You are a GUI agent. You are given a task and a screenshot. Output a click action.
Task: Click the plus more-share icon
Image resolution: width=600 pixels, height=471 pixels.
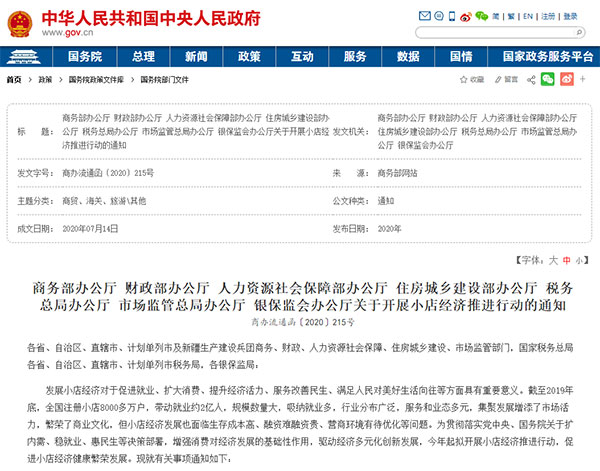coord(582,79)
